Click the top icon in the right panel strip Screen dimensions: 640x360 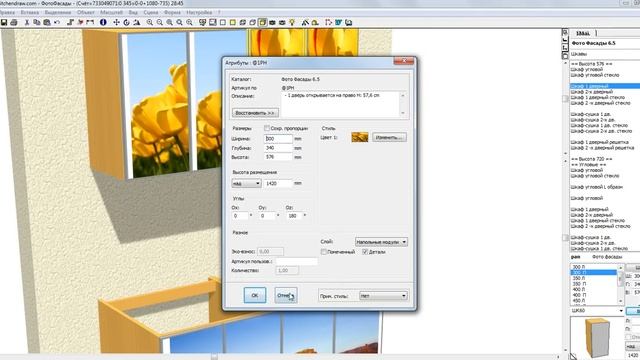565,32
